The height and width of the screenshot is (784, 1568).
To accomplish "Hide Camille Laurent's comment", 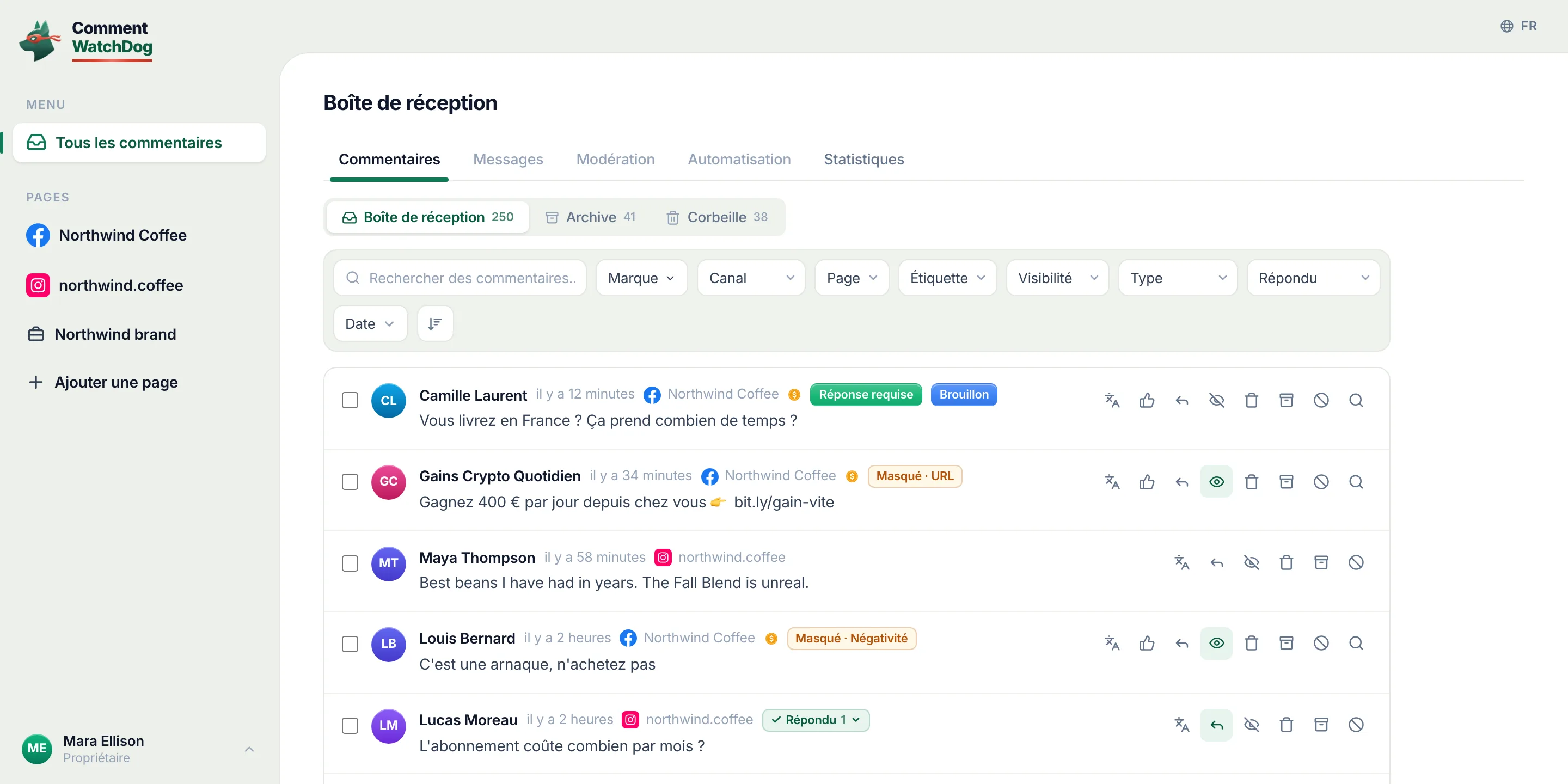I will [1216, 400].
